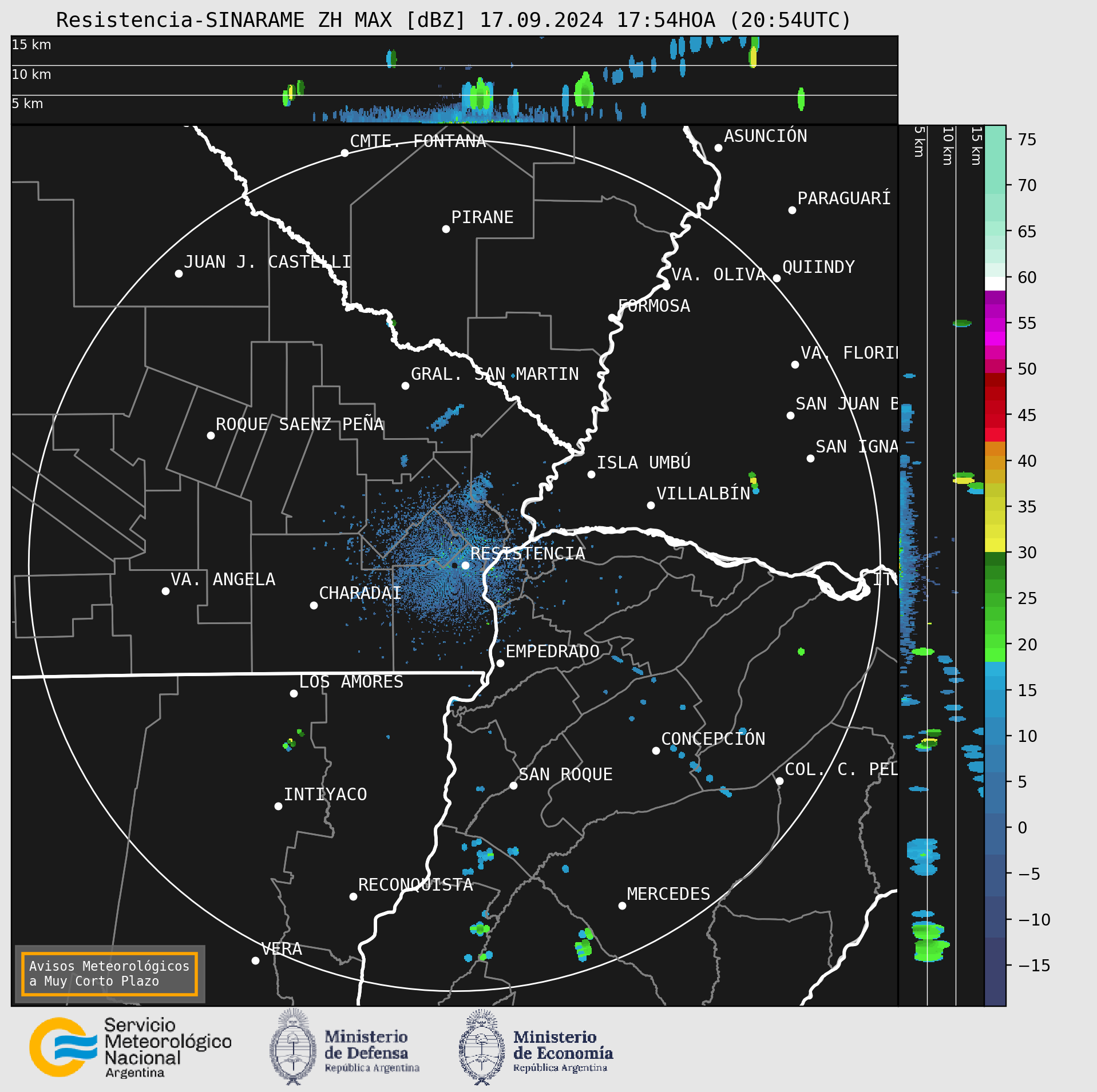Click the white dot marking Pirane

pos(446,229)
